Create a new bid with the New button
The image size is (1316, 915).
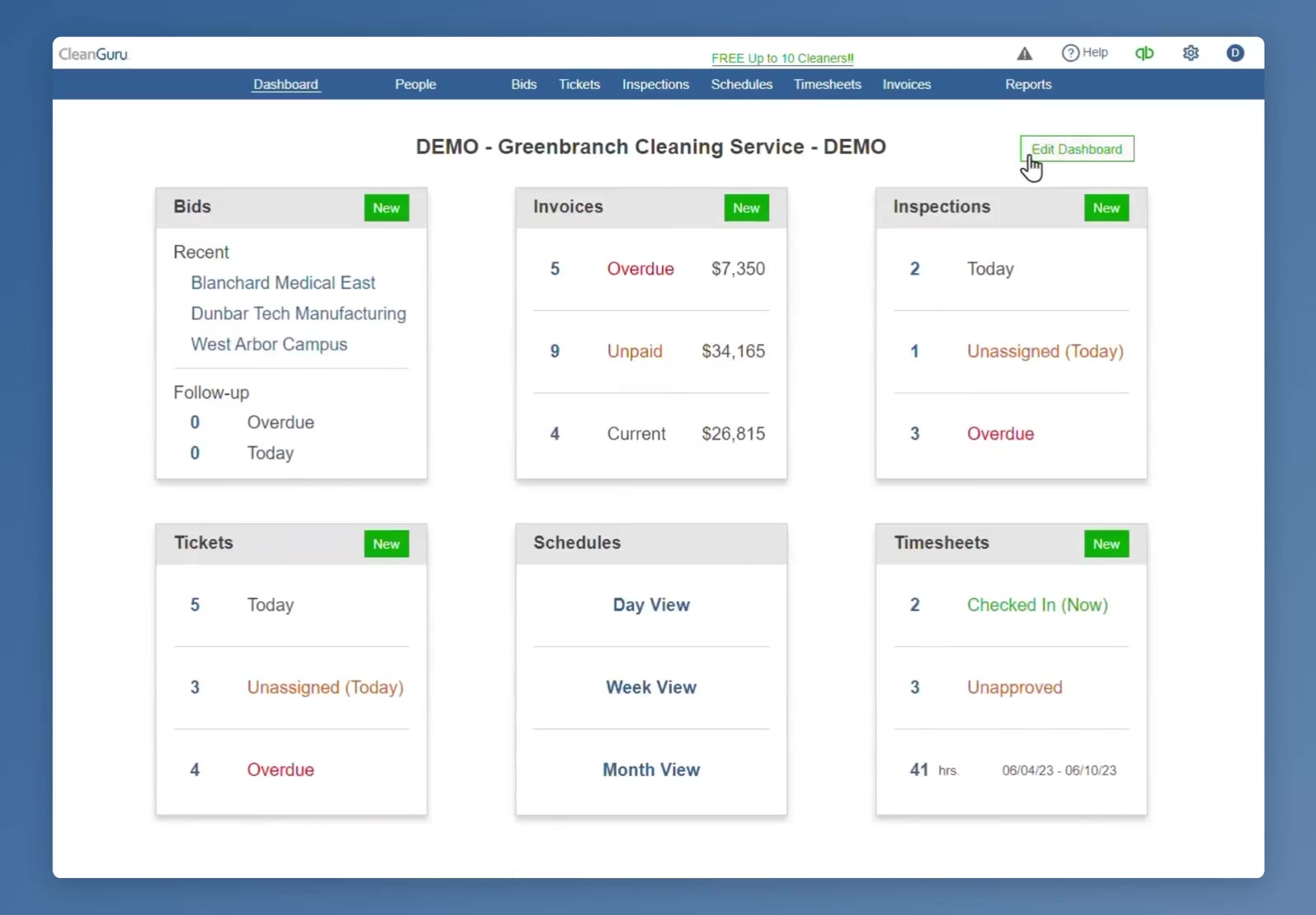pyautogui.click(x=387, y=208)
